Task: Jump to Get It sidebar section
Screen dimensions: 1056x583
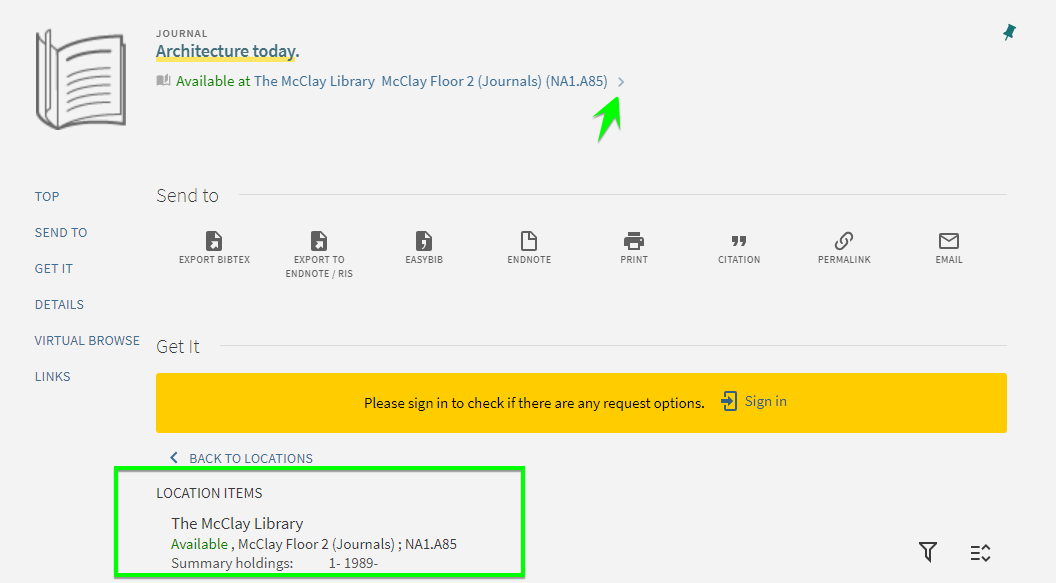Action: point(53,269)
